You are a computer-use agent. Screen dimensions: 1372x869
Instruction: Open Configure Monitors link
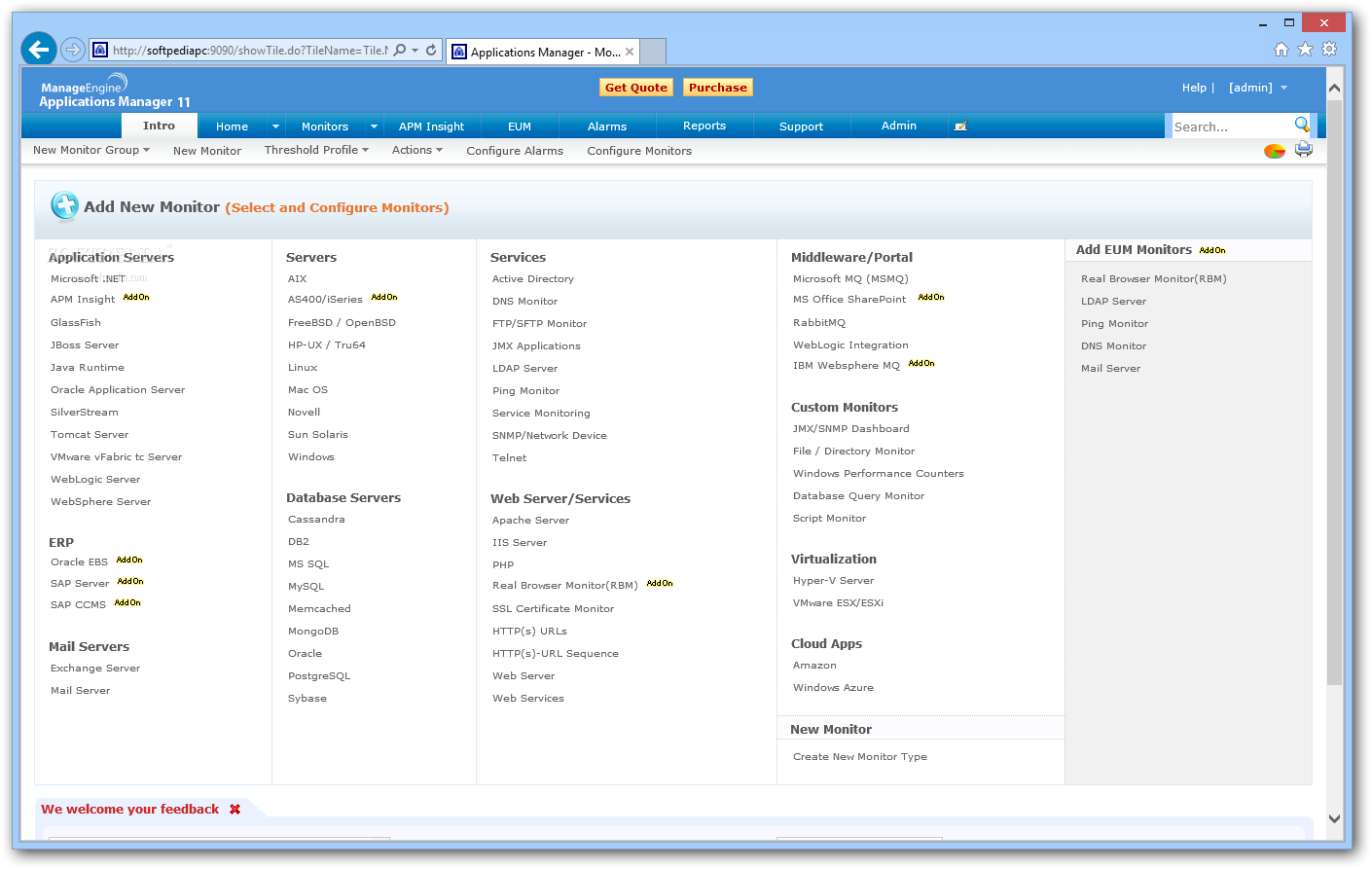[639, 151]
